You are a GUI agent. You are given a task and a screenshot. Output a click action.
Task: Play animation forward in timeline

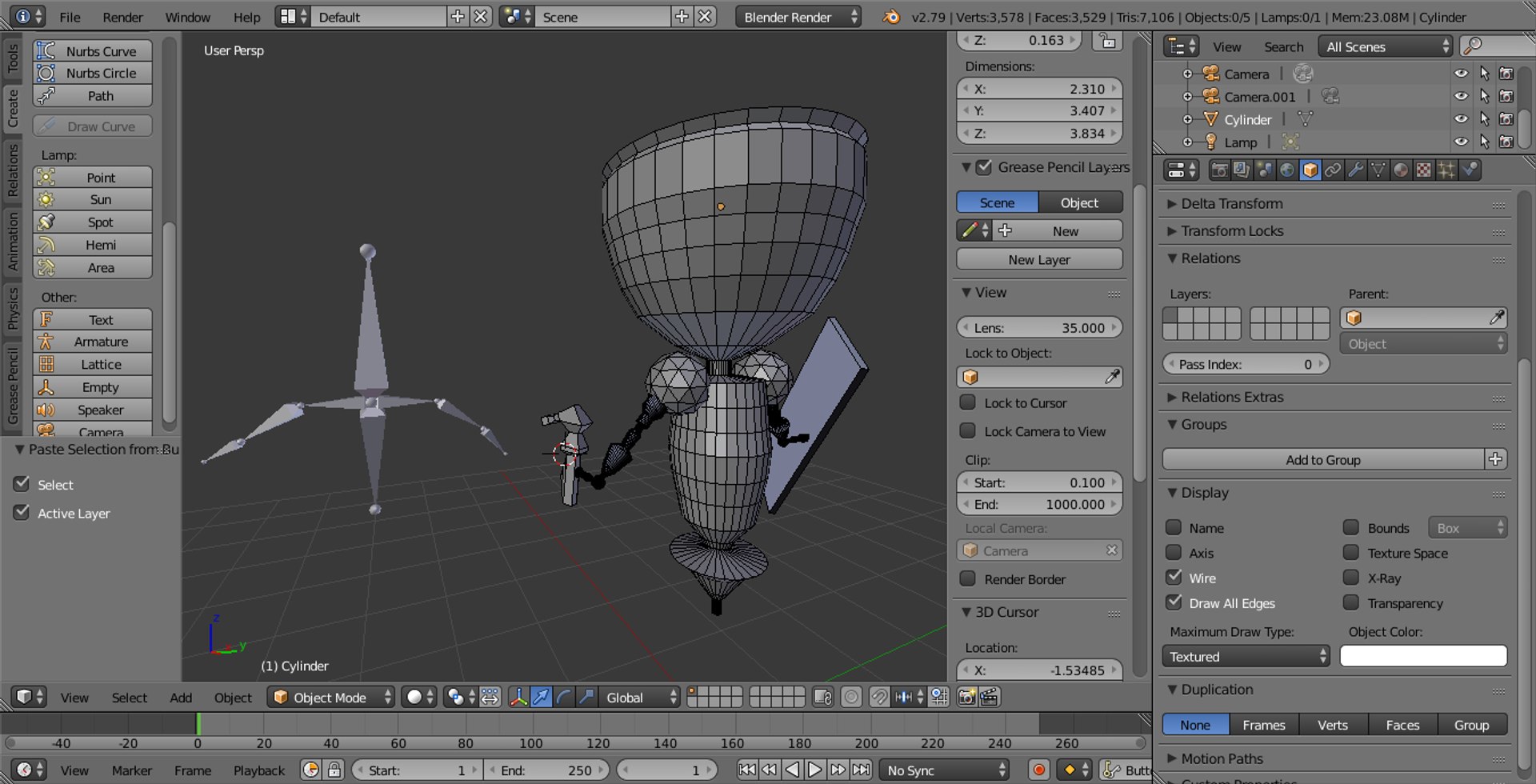pyautogui.click(x=814, y=770)
